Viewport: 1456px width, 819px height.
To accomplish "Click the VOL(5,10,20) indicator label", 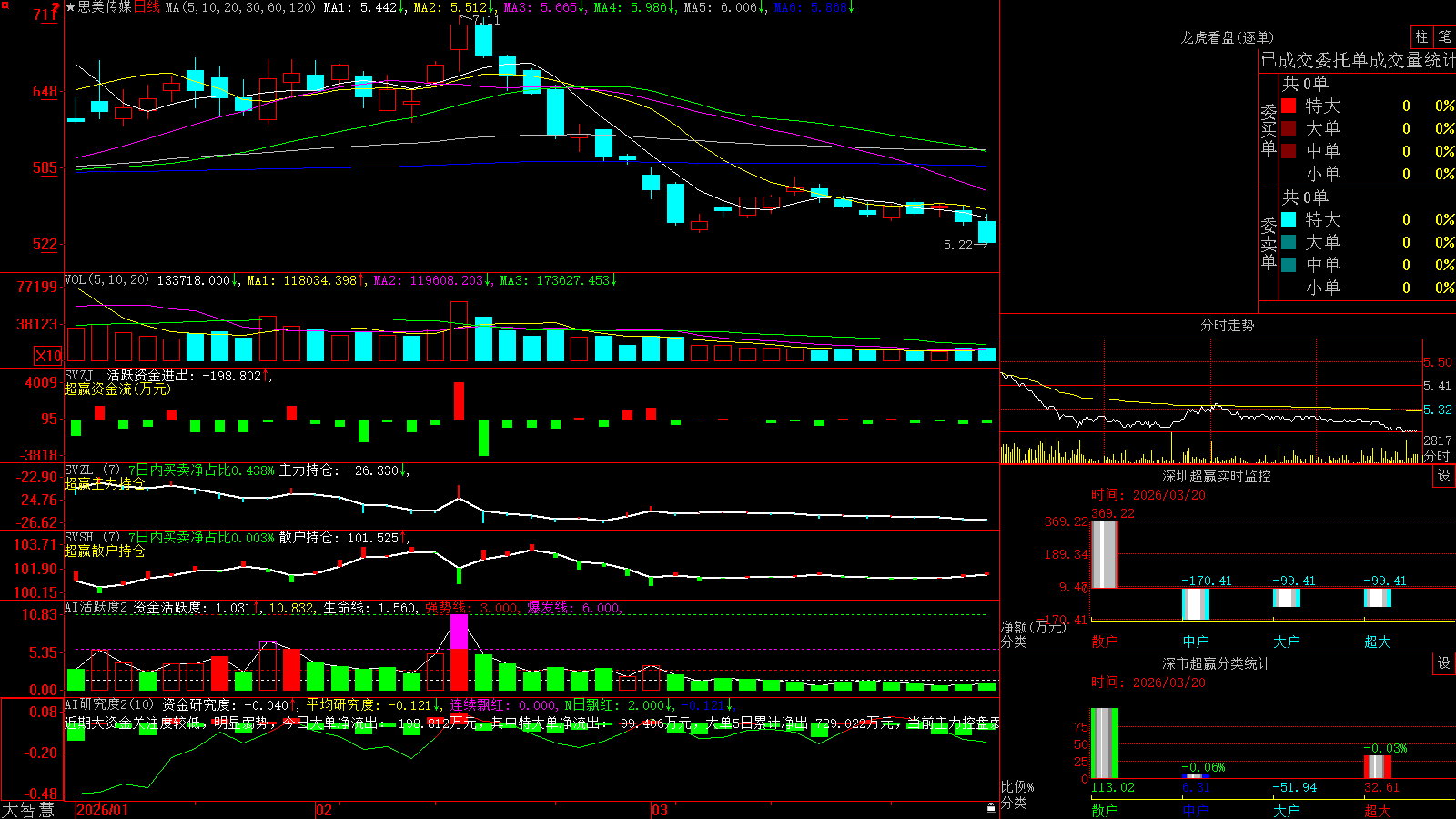I will pyautogui.click(x=106, y=280).
